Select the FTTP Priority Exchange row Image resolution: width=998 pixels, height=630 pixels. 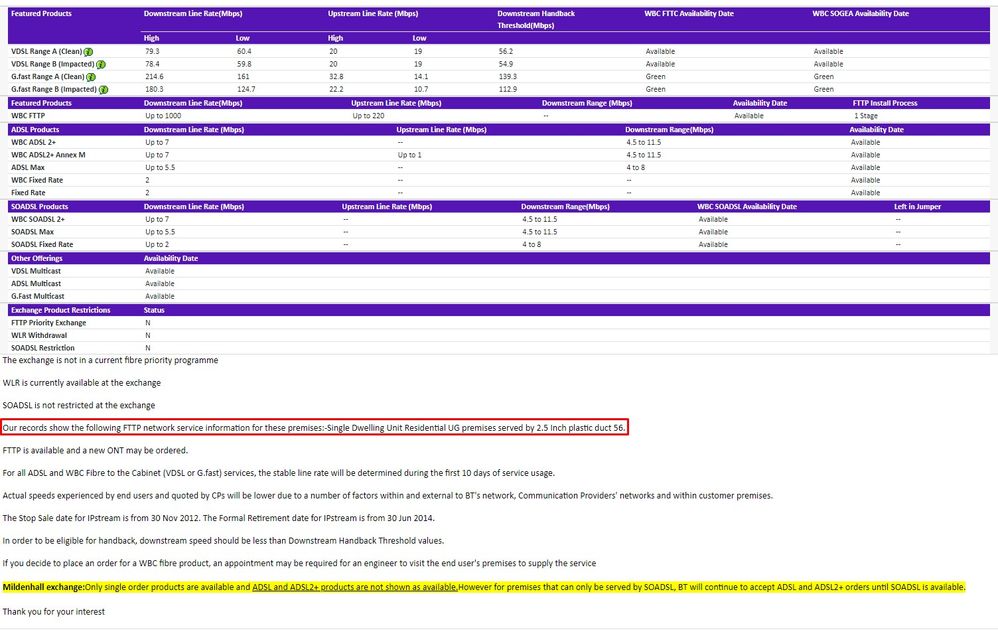point(48,323)
